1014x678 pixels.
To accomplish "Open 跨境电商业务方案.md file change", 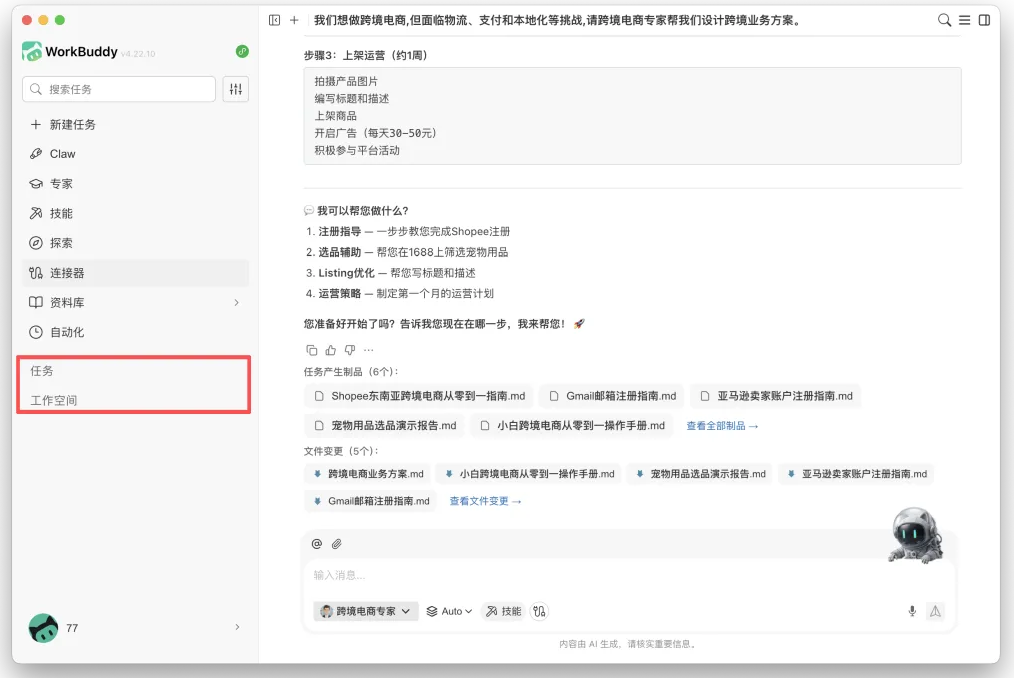I will [369, 474].
